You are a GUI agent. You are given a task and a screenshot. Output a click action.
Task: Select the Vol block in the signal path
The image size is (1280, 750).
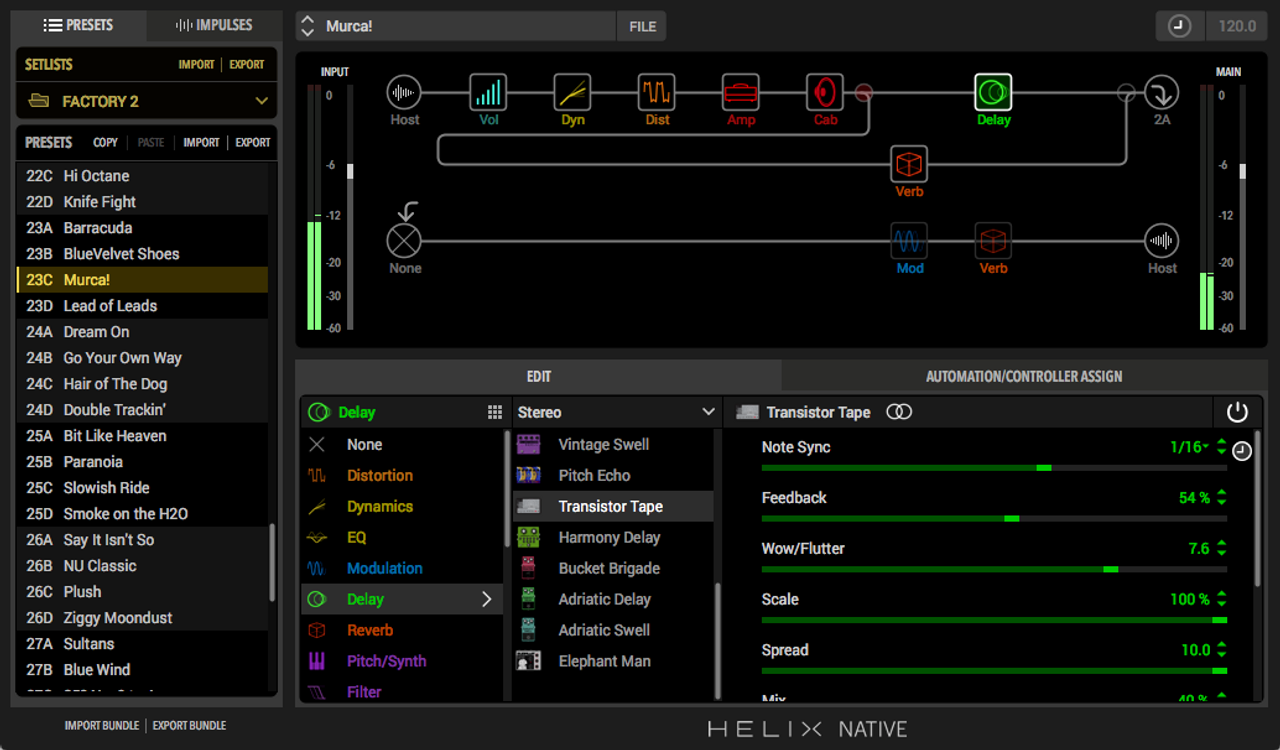(488, 93)
